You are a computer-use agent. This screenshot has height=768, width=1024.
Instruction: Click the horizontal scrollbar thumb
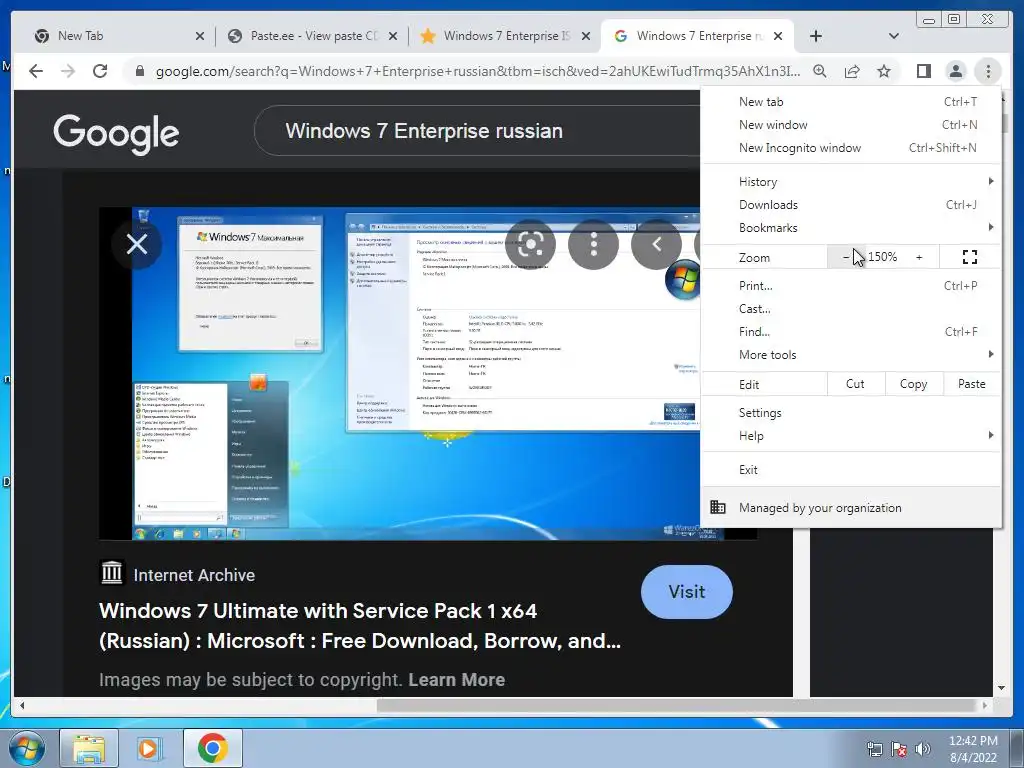coord(678,705)
